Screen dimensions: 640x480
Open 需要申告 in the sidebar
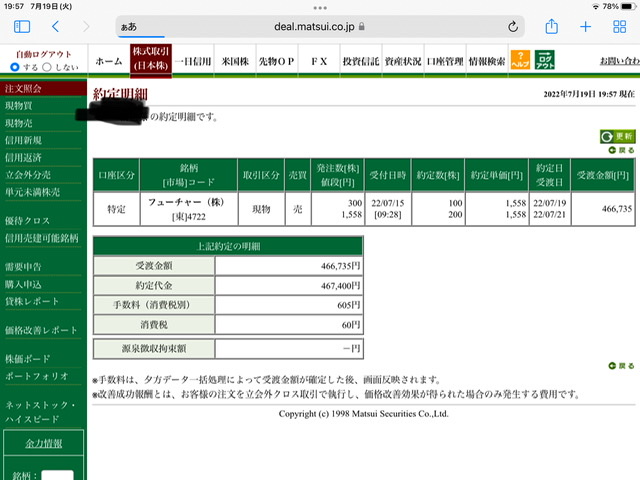[x=23, y=267]
